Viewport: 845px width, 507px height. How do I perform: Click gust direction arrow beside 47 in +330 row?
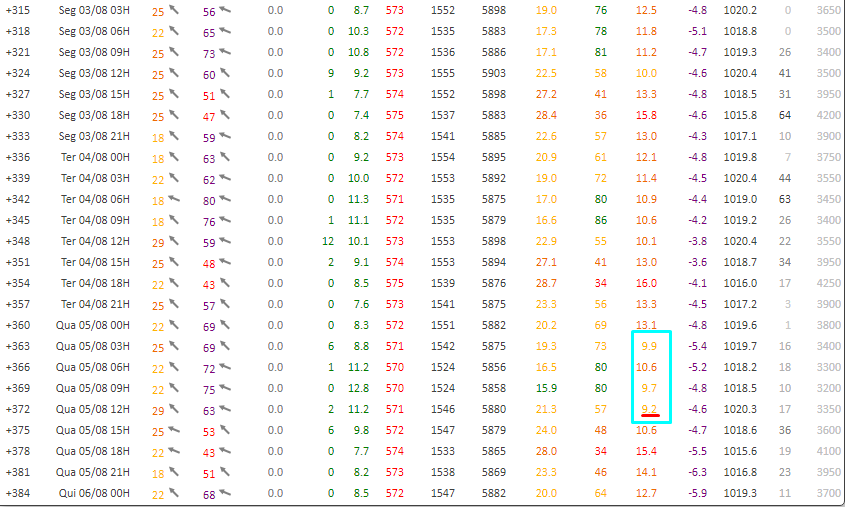tap(225, 116)
